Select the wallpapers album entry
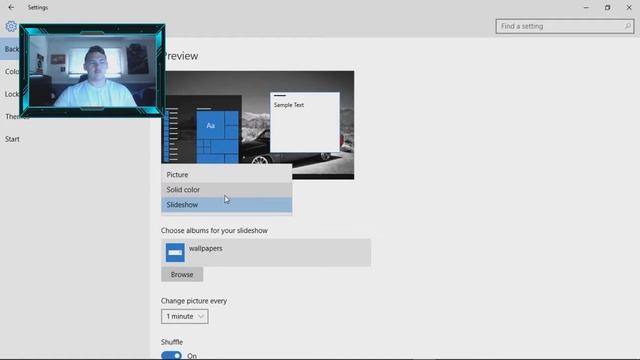640x360 pixels. coord(266,253)
